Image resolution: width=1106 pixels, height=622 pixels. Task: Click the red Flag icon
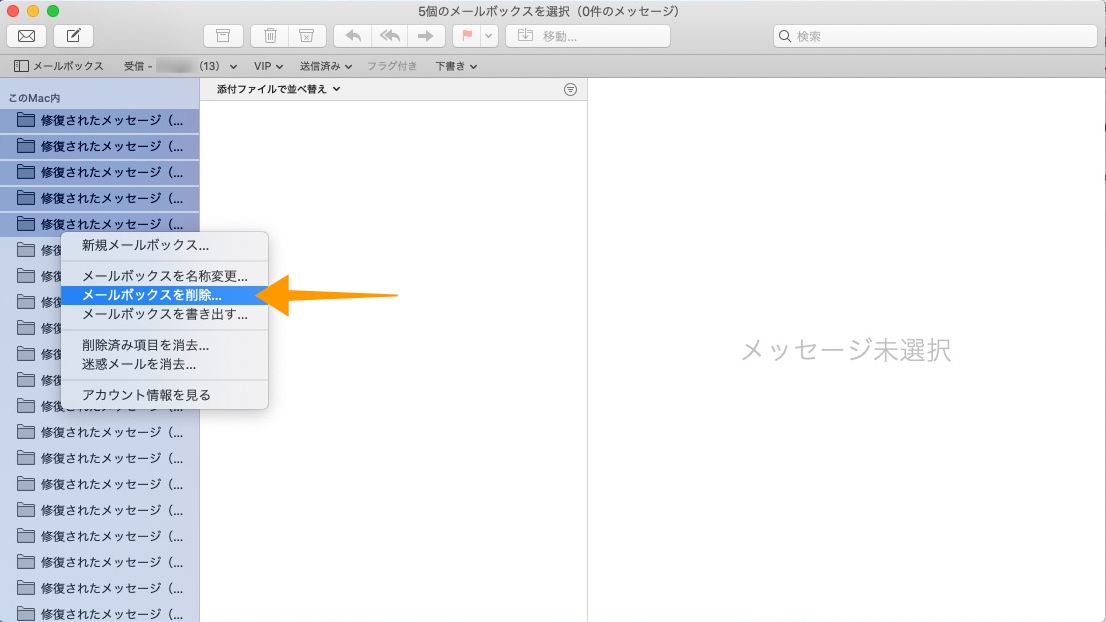click(467, 36)
